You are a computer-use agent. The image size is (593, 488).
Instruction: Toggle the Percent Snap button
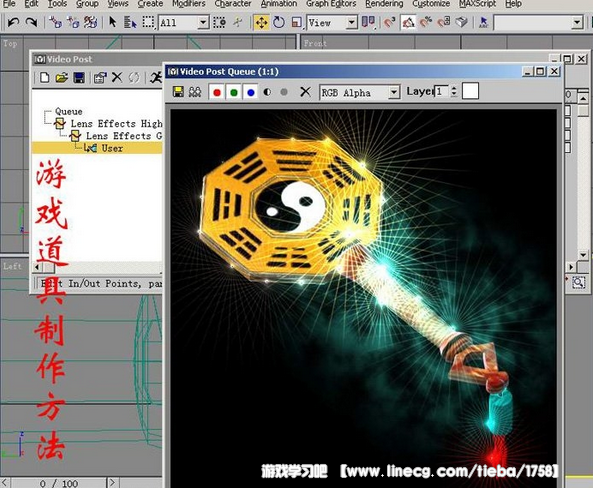click(426, 22)
